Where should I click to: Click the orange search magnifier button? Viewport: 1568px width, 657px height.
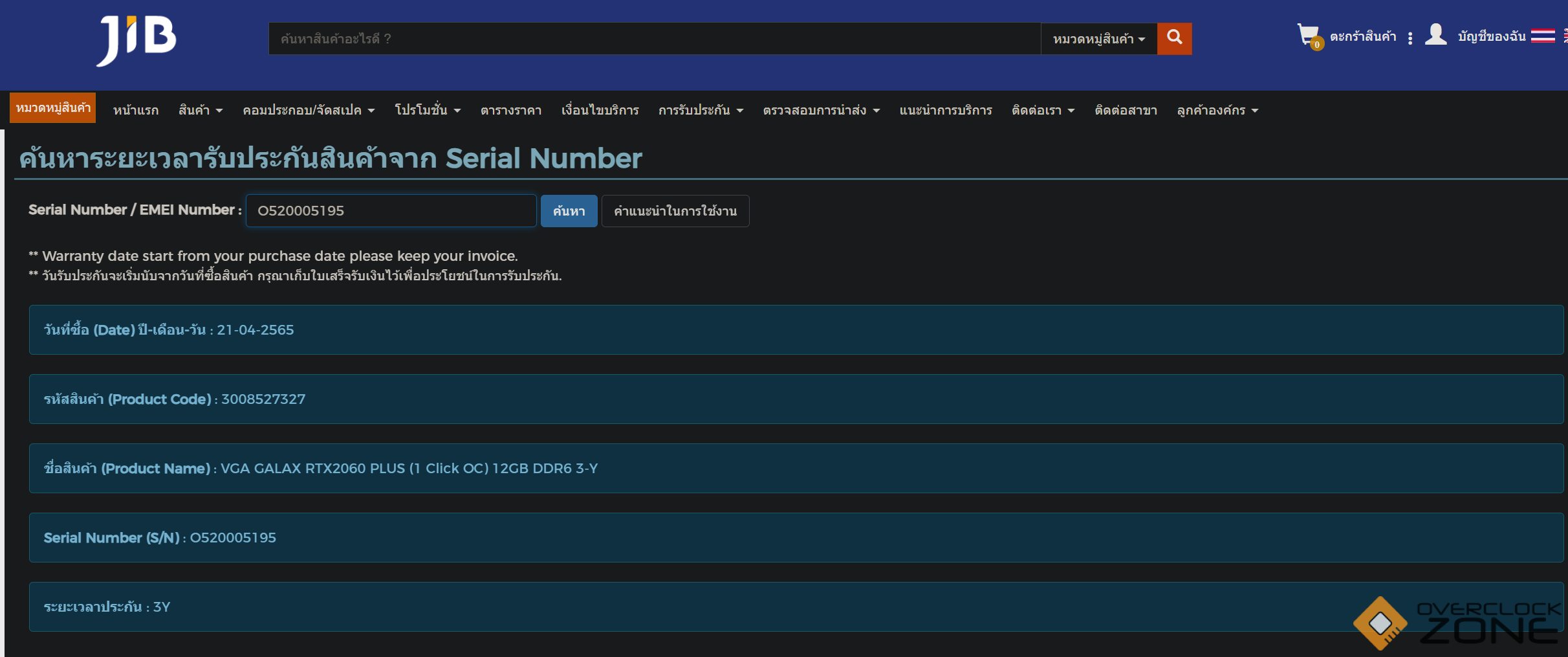pyautogui.click(x=1174, y=38)
